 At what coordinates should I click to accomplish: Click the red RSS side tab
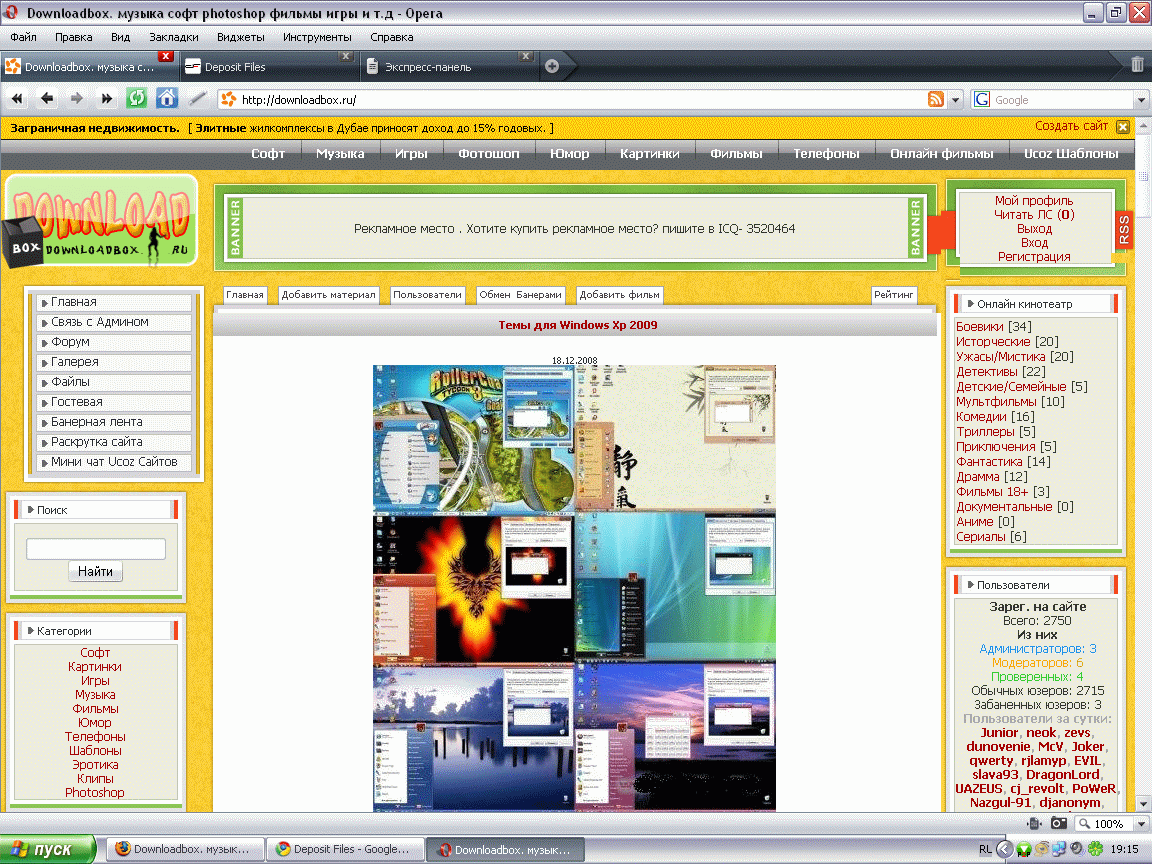(1123, 230)
